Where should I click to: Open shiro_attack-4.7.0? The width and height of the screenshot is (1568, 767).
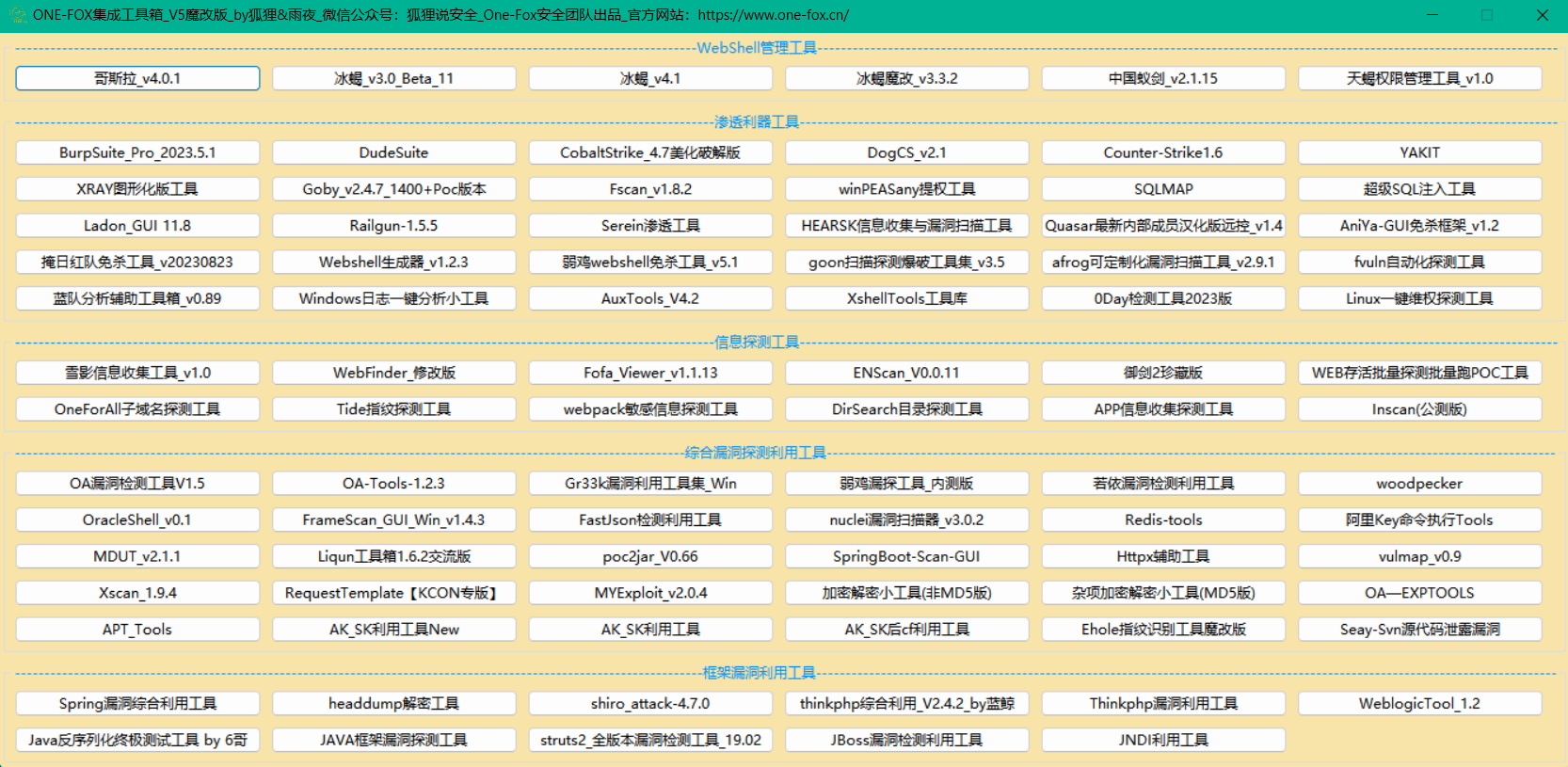650,704
